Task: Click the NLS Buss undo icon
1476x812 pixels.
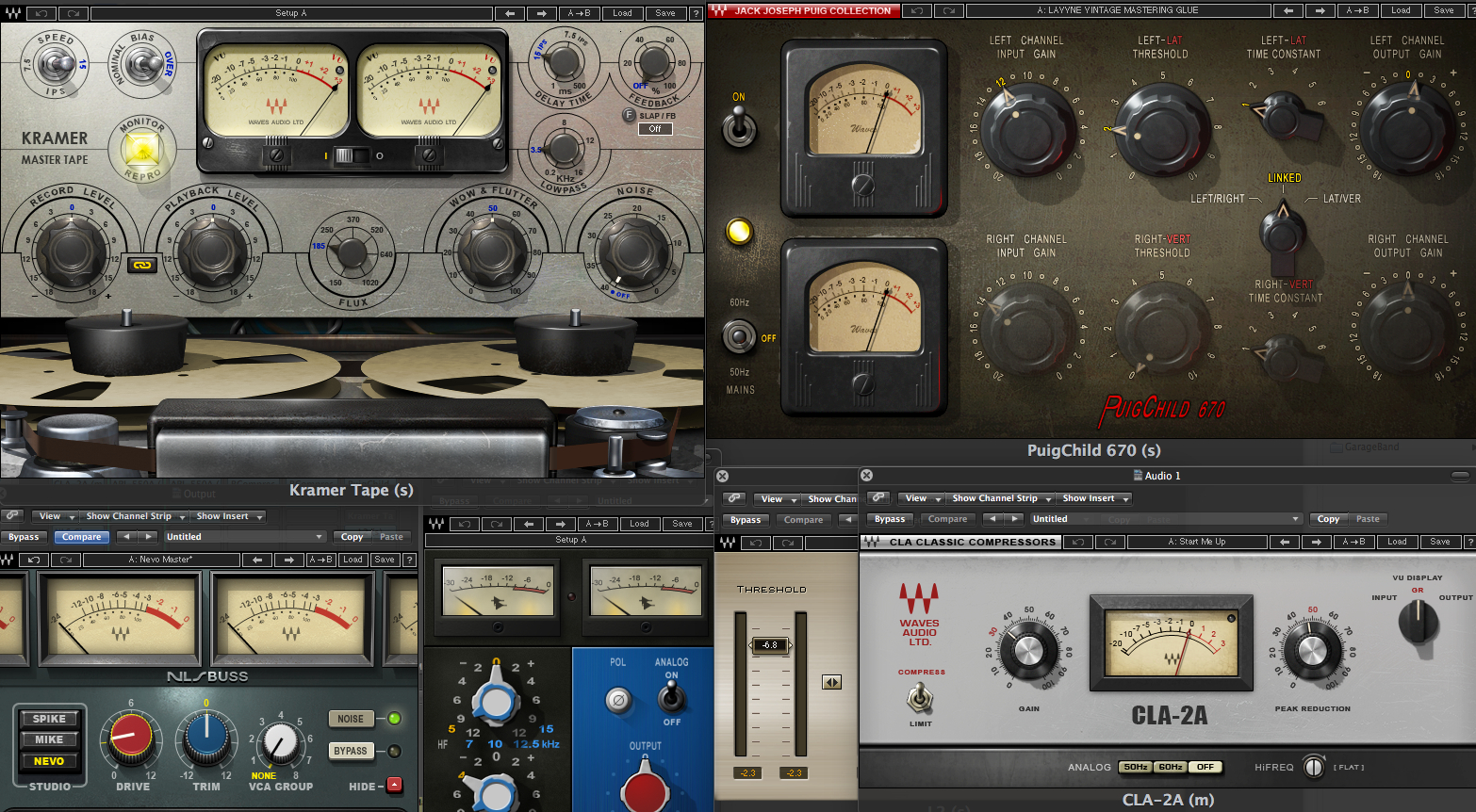Action: [33, 560]
